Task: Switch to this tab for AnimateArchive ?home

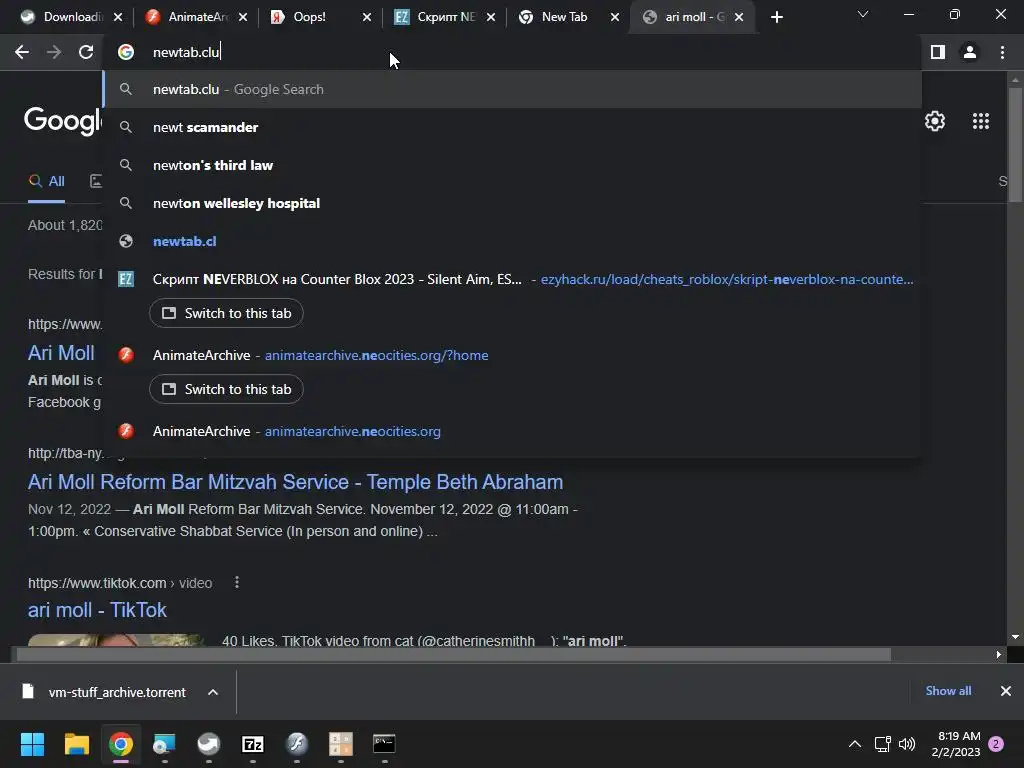Action: [226, 389]
